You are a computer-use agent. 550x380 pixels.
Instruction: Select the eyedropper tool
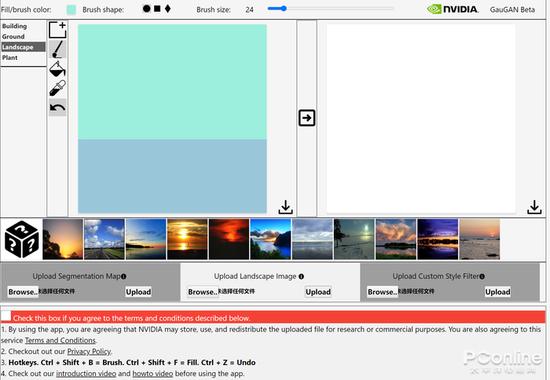(x=58, y=88)
